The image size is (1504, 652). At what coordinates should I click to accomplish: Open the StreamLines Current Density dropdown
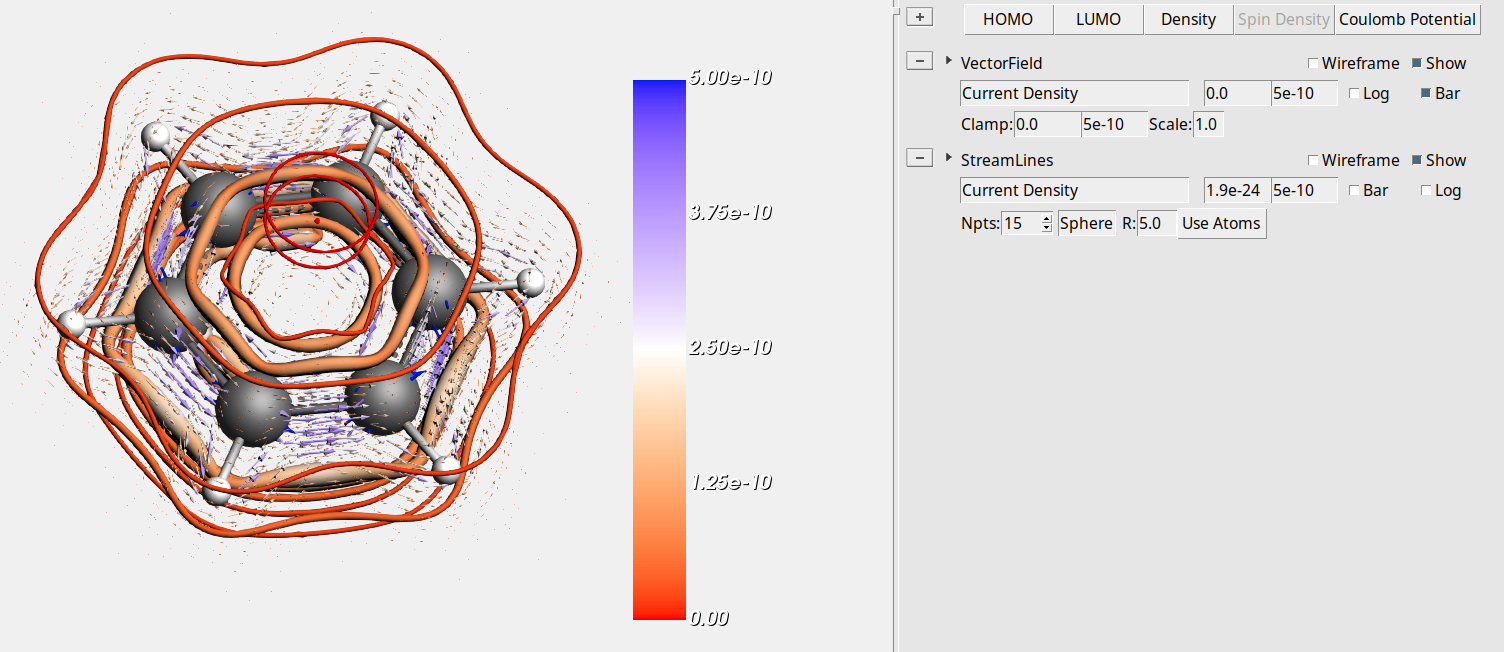(1073, 191)
